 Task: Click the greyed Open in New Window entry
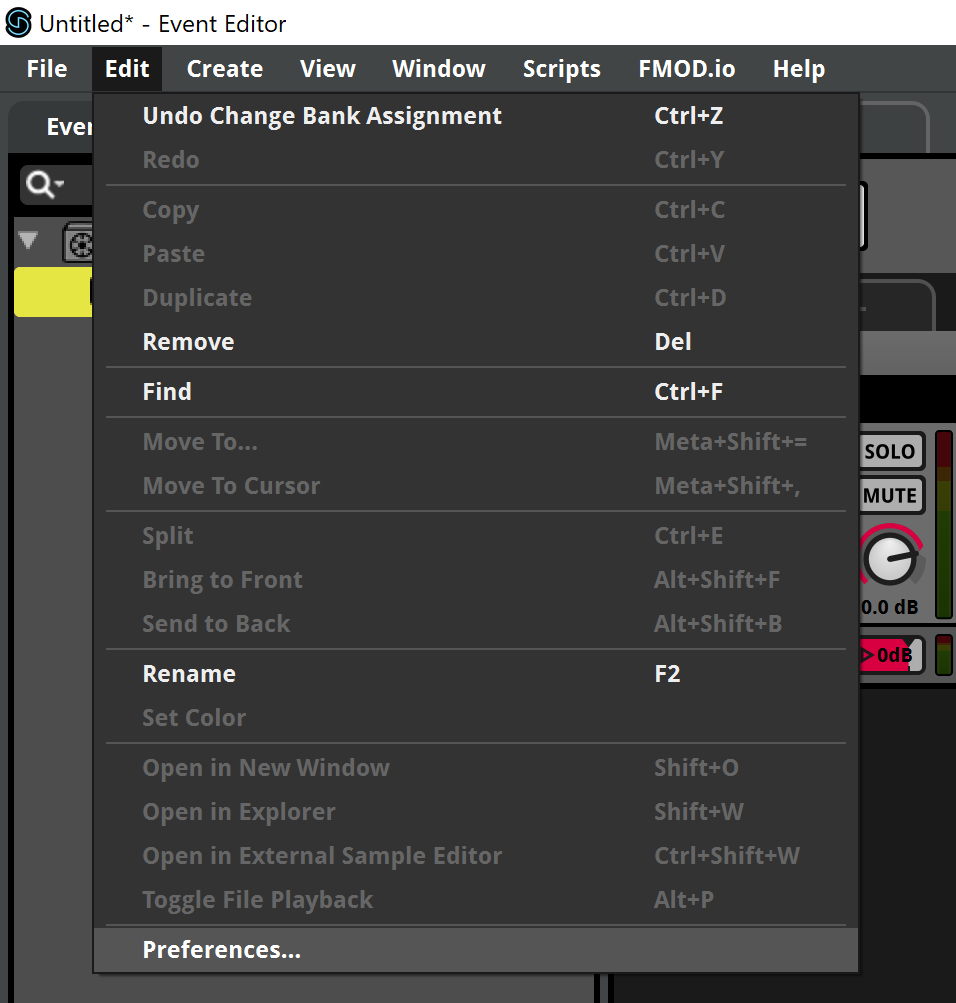475,768
